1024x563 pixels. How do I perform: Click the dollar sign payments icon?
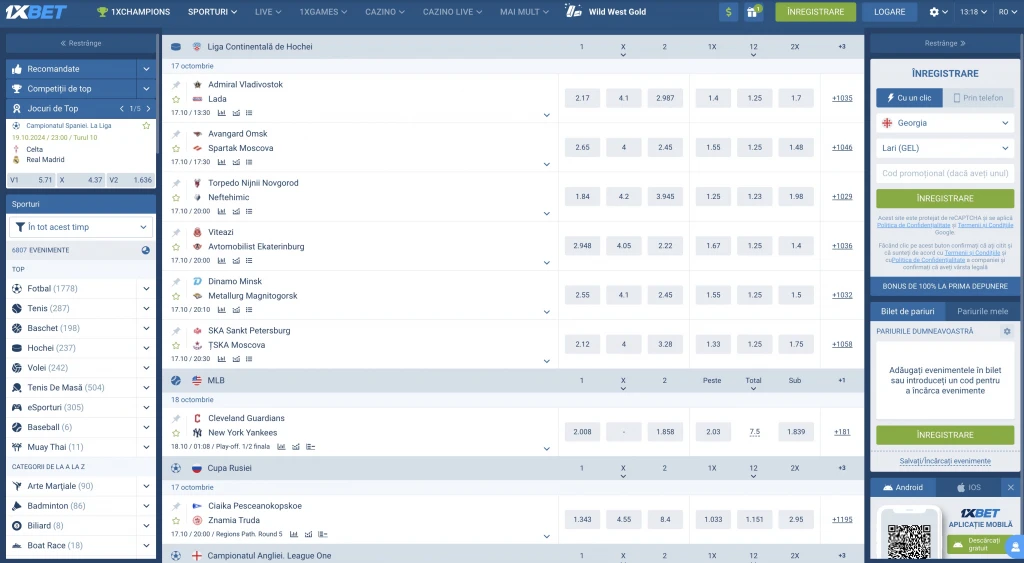click(x=728, y=12)
